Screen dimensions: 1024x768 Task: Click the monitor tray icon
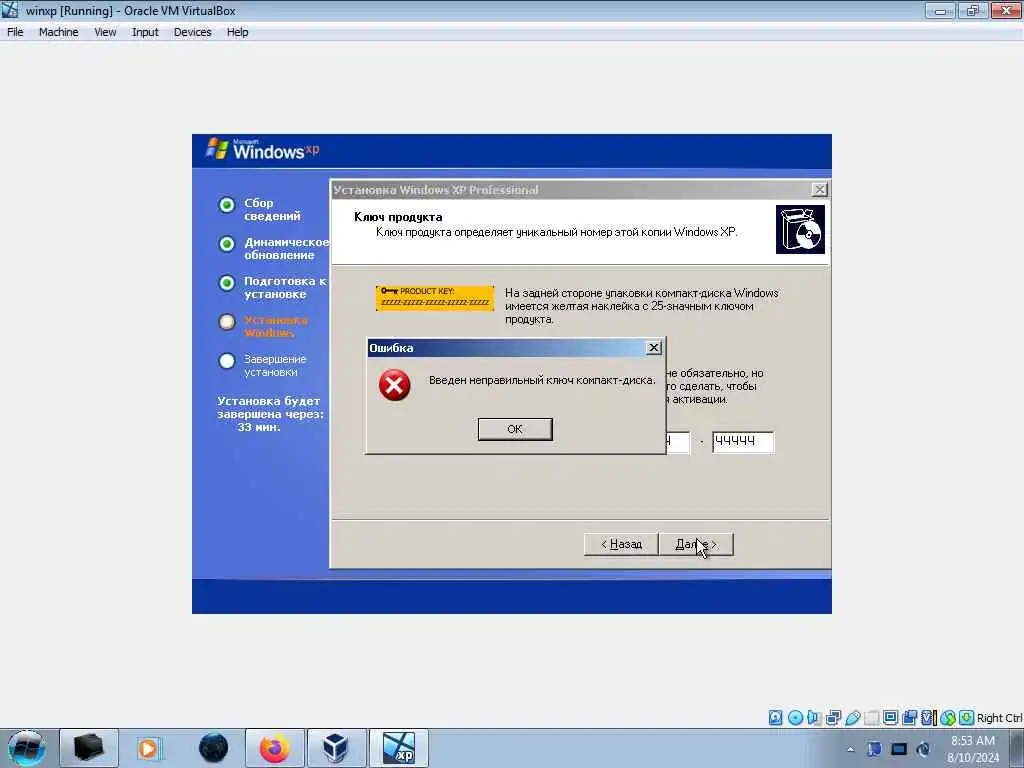point(899,748)
